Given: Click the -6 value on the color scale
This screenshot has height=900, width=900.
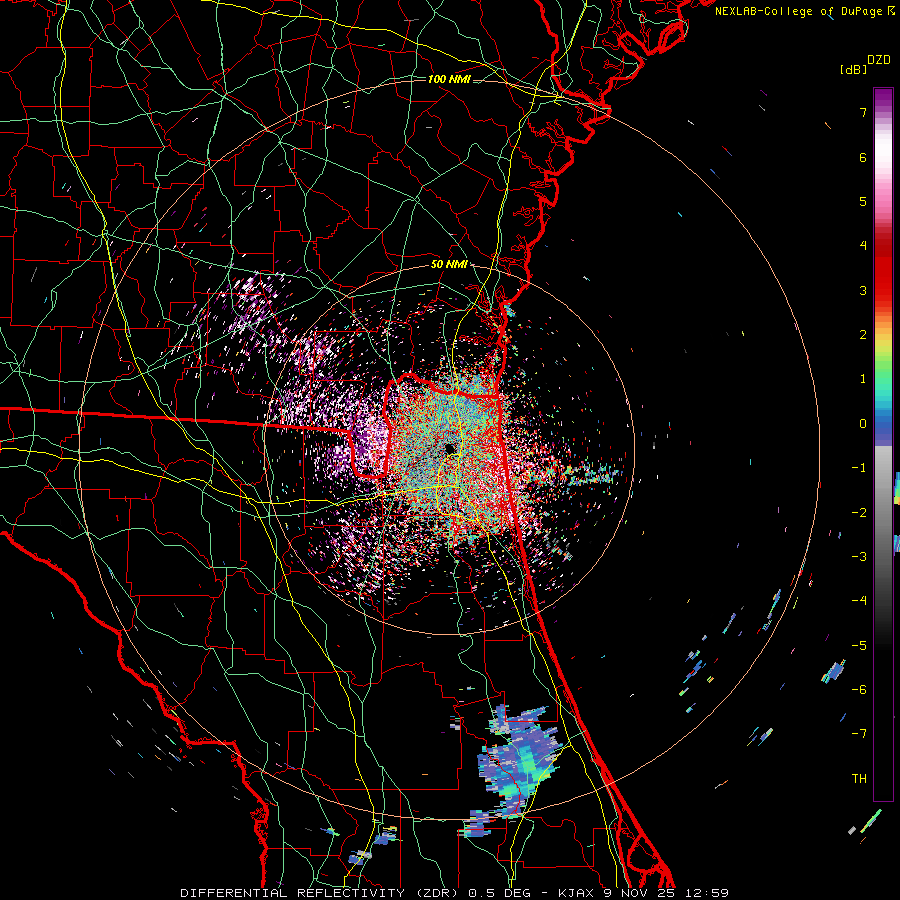Looking at the screenshot, I should [x=859, y=690].
